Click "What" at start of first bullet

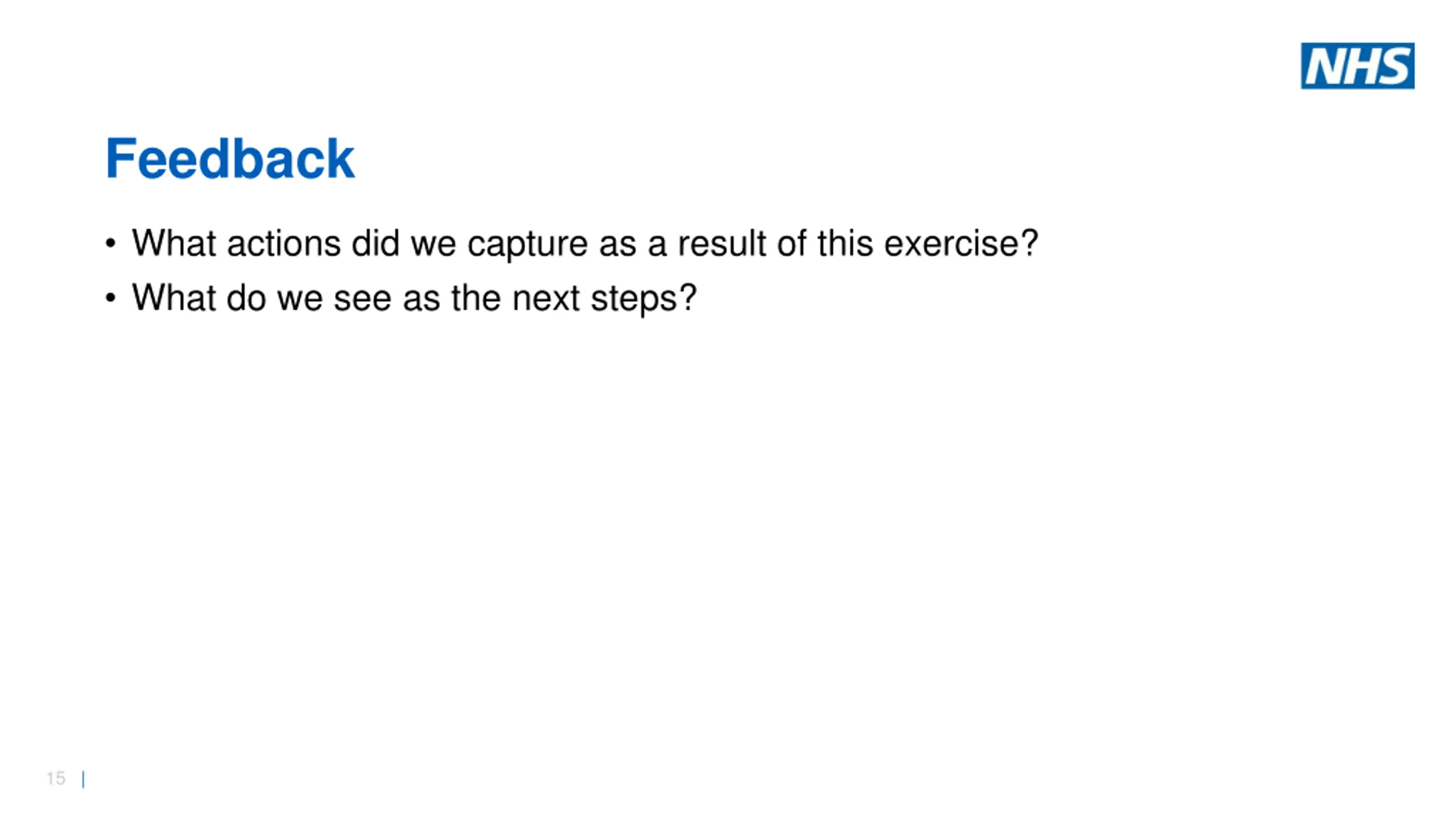pos(174,243)
